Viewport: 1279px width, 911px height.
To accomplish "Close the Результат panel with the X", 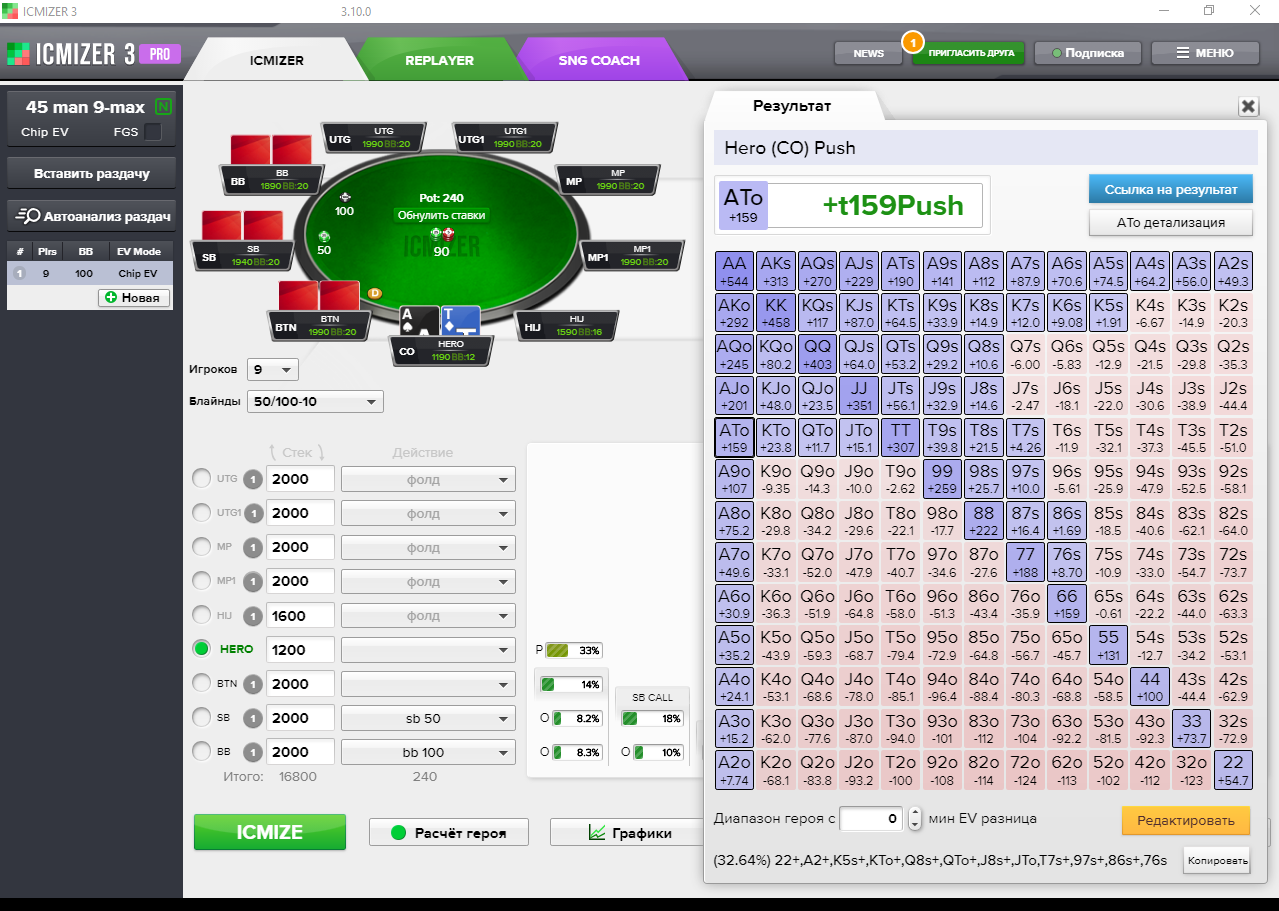I will click(x=1248, y=106).
